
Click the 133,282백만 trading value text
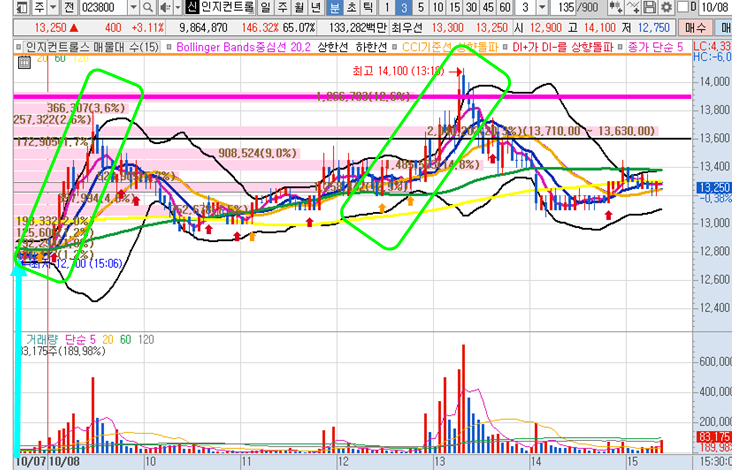point(358,28)
